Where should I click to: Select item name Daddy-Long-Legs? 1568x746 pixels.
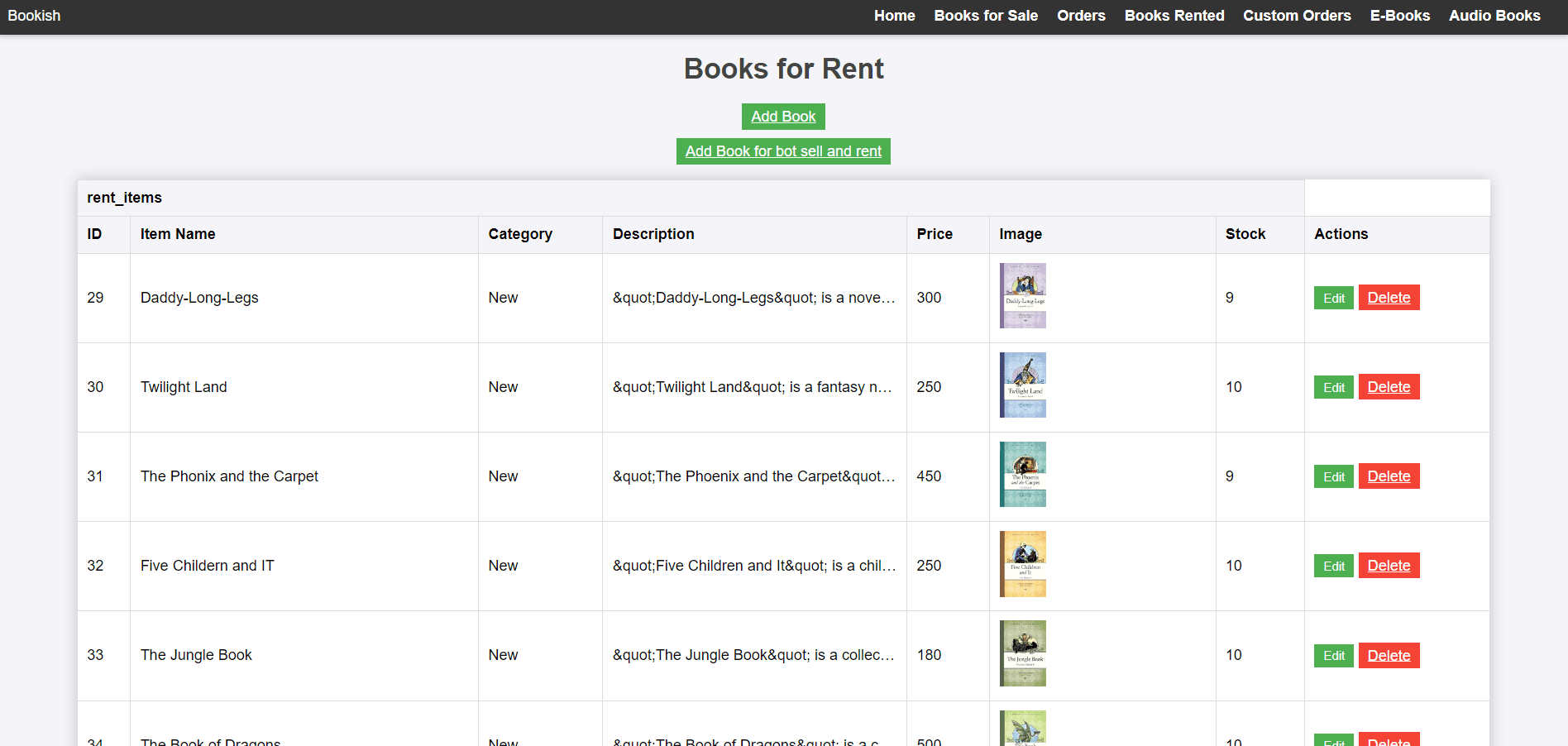199,298
